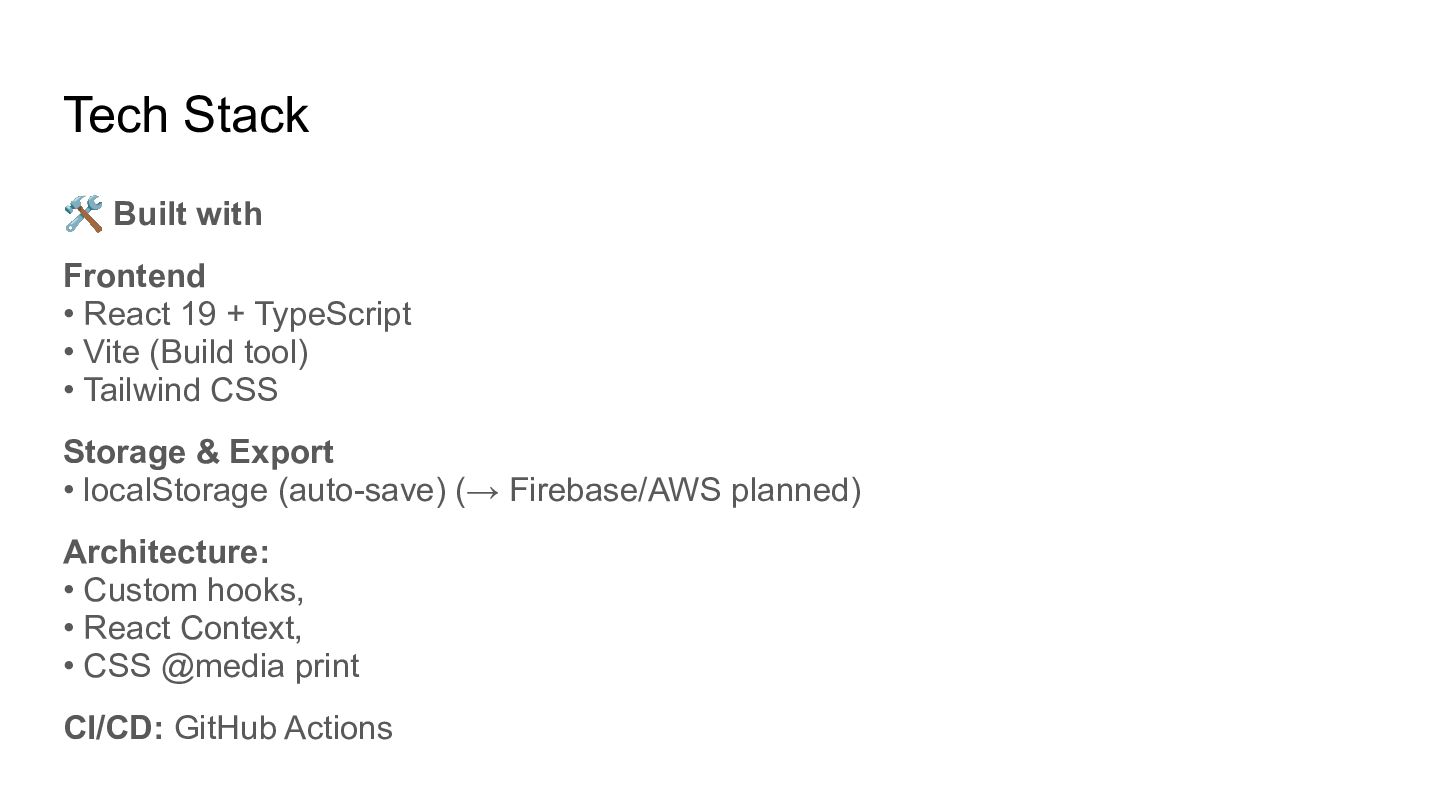Click the Frontend section heading
The height and width of the screenshot is (810, 1440).
pyautogui.click(x=134, y=276)
